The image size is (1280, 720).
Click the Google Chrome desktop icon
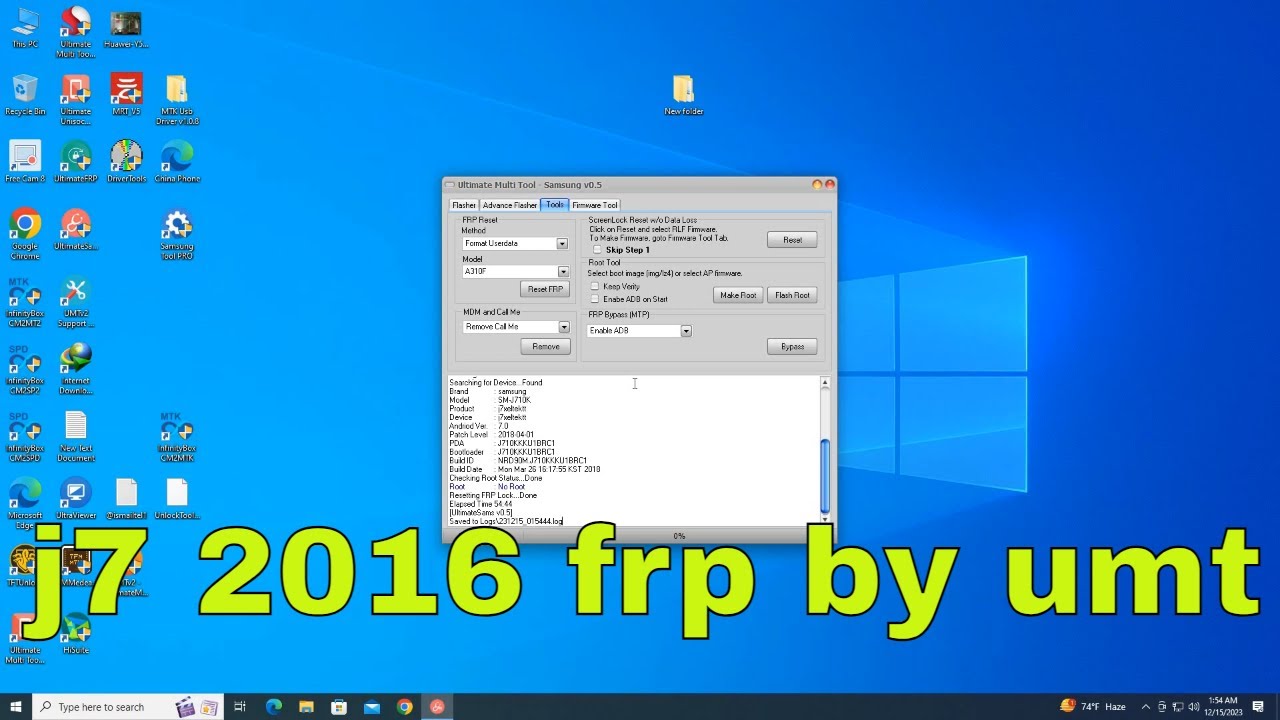point(25,226)
